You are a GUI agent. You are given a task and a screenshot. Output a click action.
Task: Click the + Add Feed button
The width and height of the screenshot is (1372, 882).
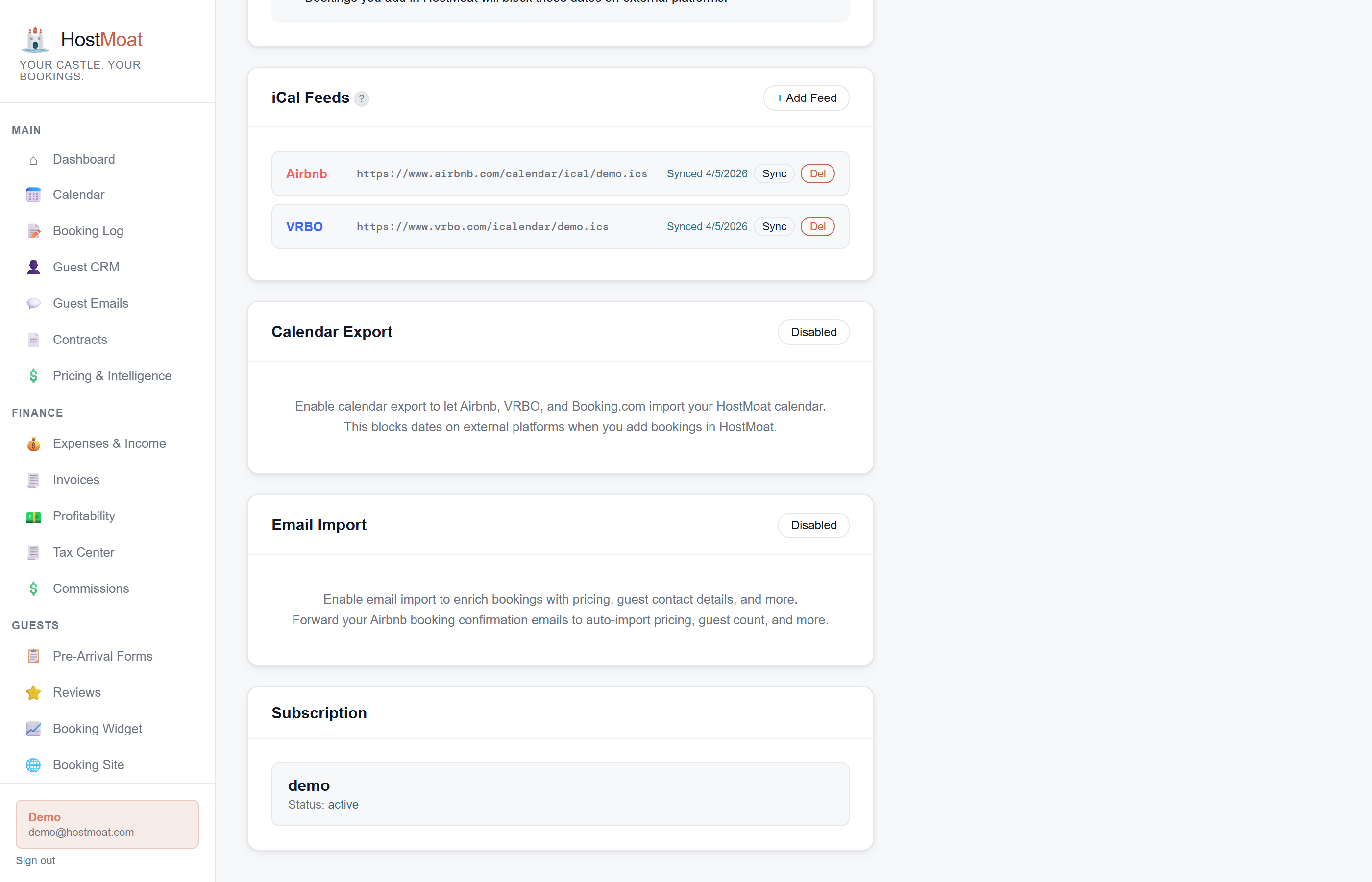coord(806,98)
